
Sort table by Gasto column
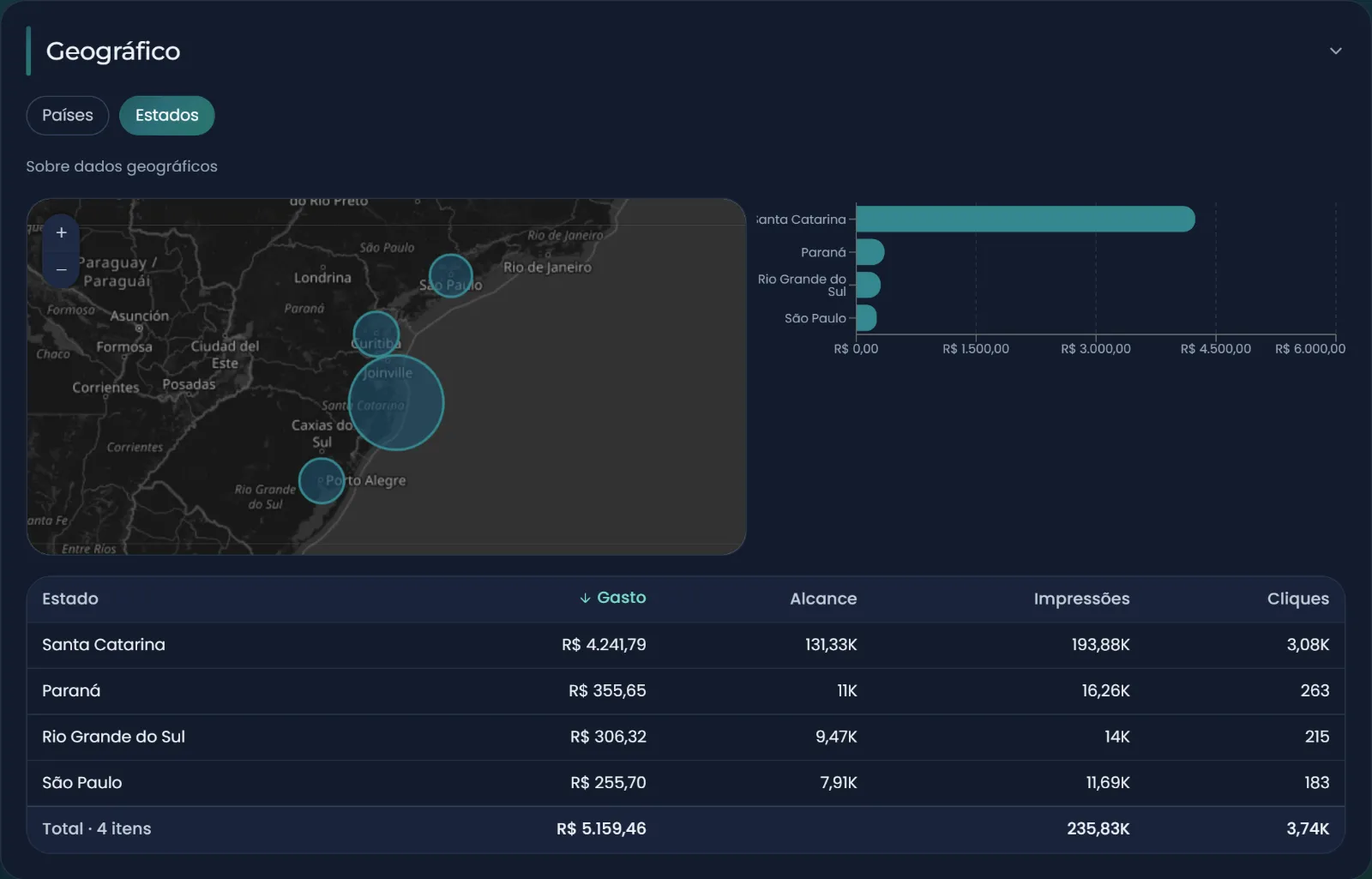click(612, 598)
